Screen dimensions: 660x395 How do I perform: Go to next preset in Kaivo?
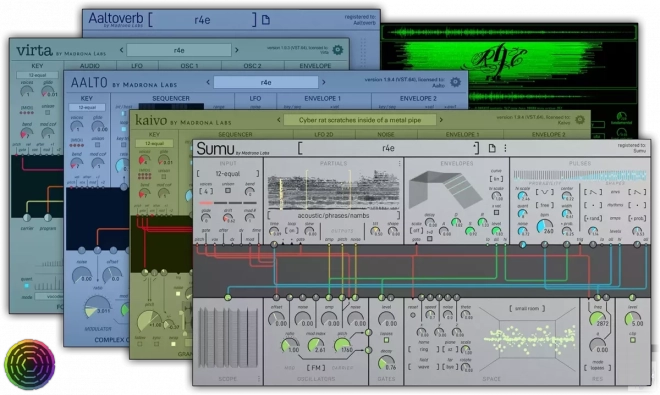[441, 120]
